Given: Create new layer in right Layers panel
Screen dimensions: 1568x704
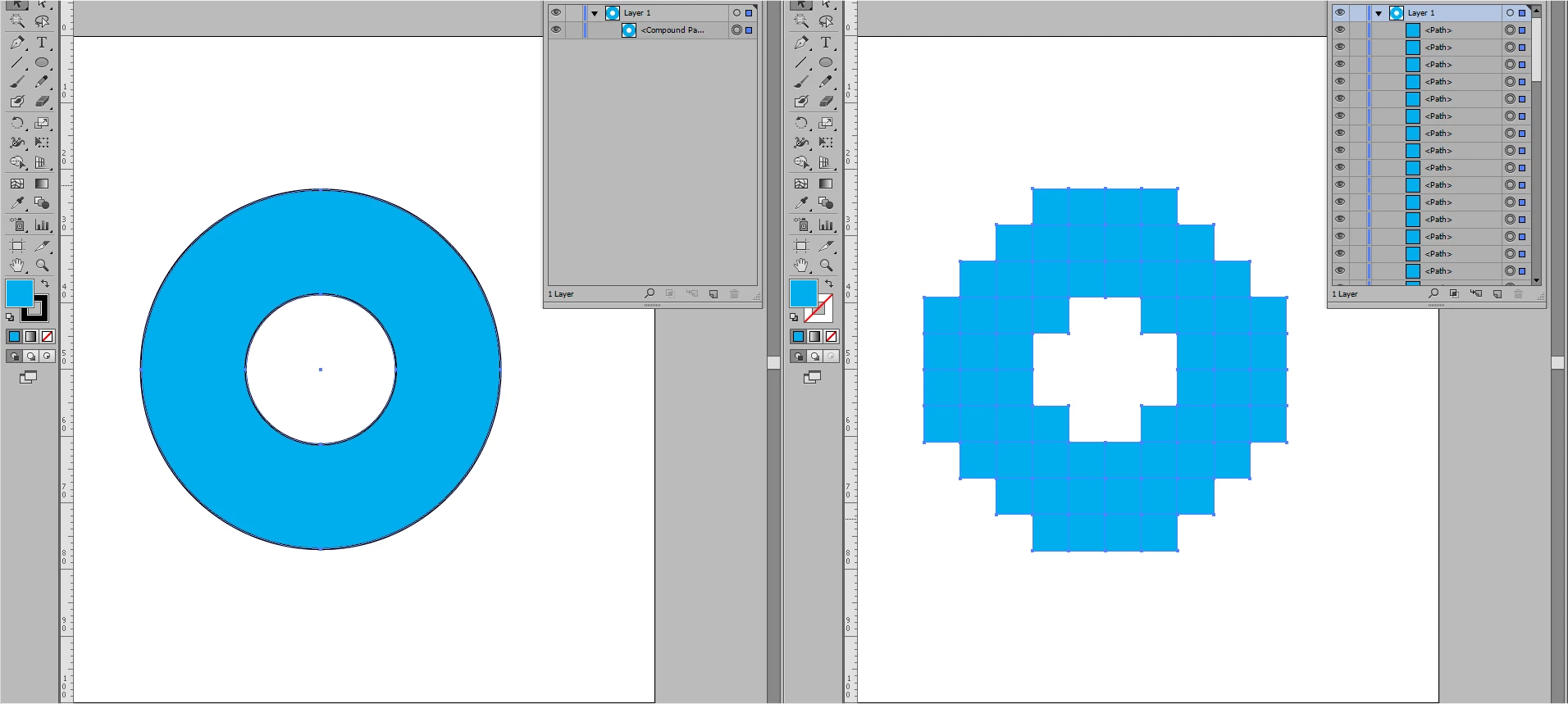Looking at the screenshot, I should (1497, 293).
